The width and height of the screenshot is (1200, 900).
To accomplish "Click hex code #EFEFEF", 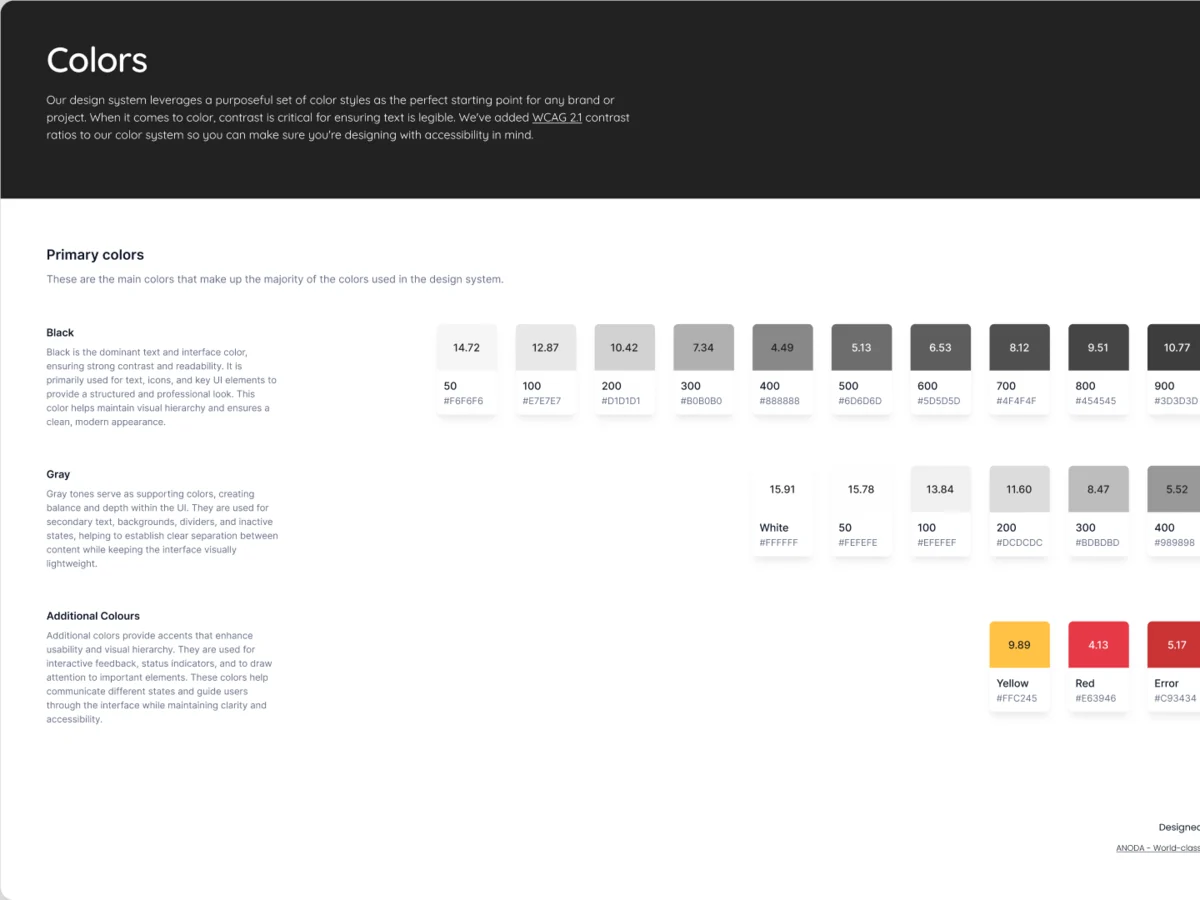I will (937, 543).
